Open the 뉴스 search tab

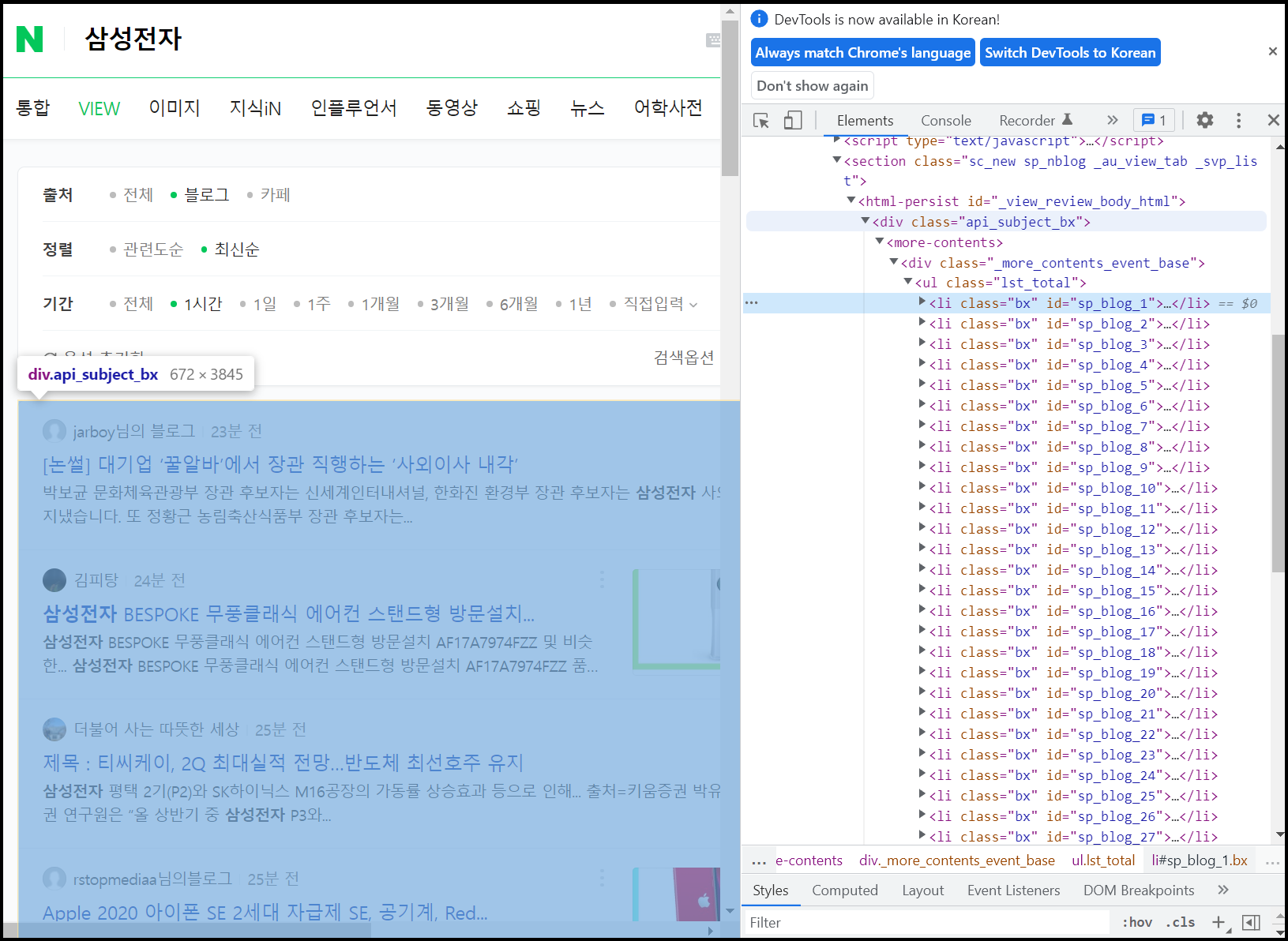[x=588, y=108]
